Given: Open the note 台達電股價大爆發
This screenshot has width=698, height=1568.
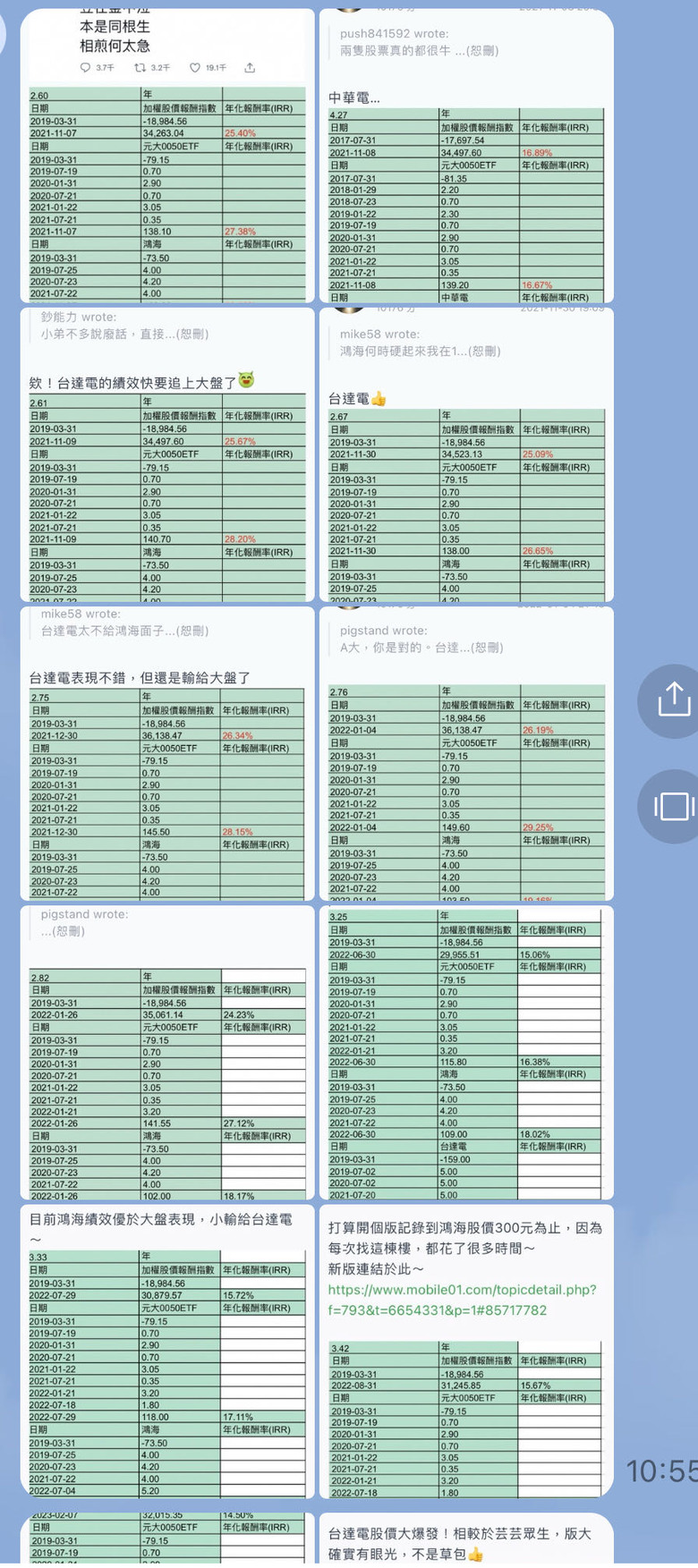Looking at the screenshot, I should (x=466, y=1539).
